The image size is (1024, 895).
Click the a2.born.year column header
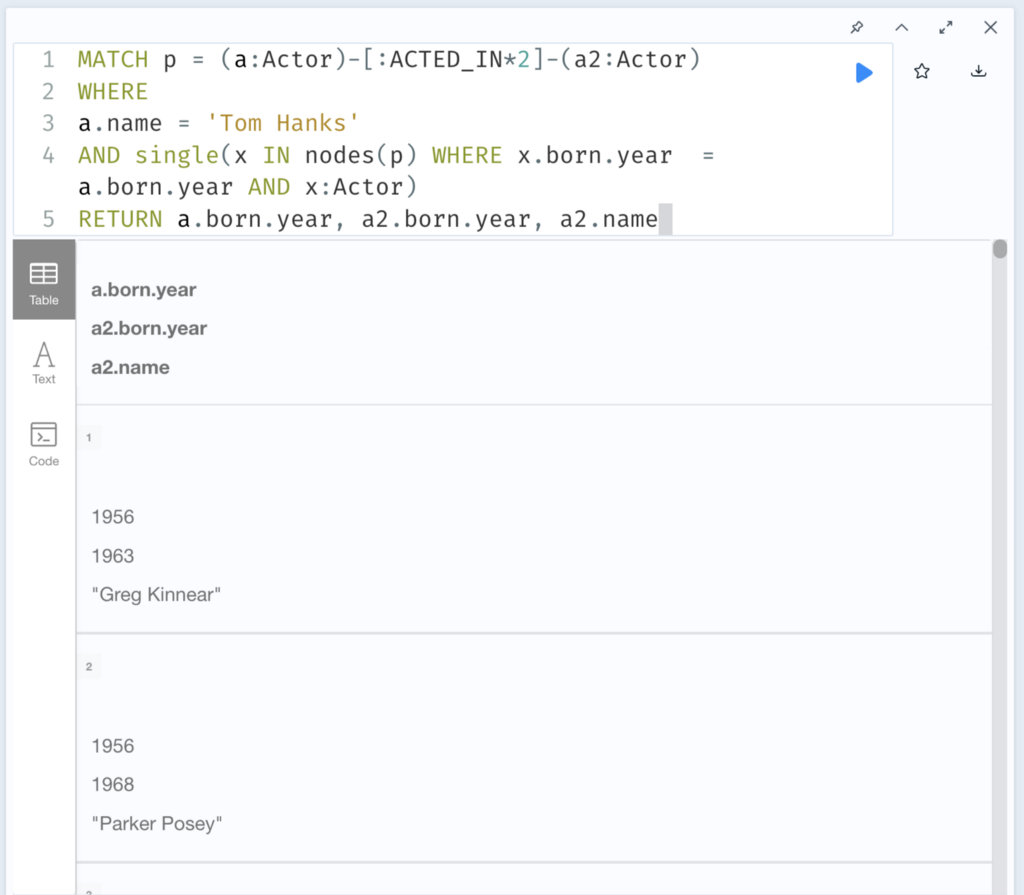coord(149,329)
